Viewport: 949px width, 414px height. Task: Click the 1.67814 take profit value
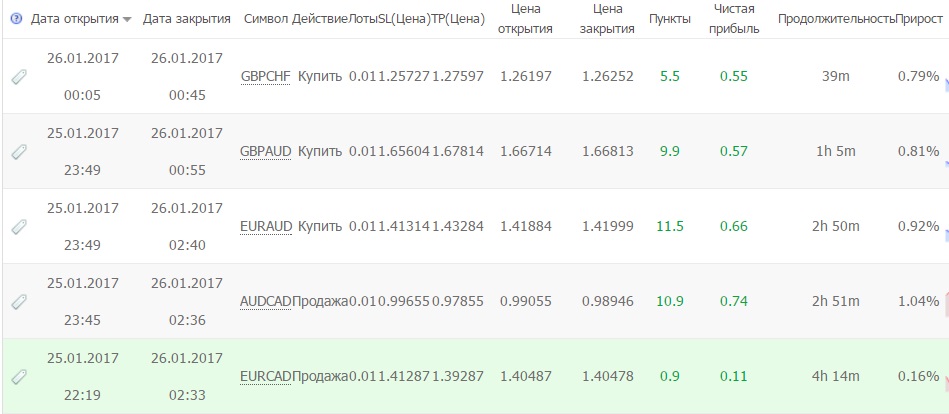pyautogui.click(x=458, y=151)
